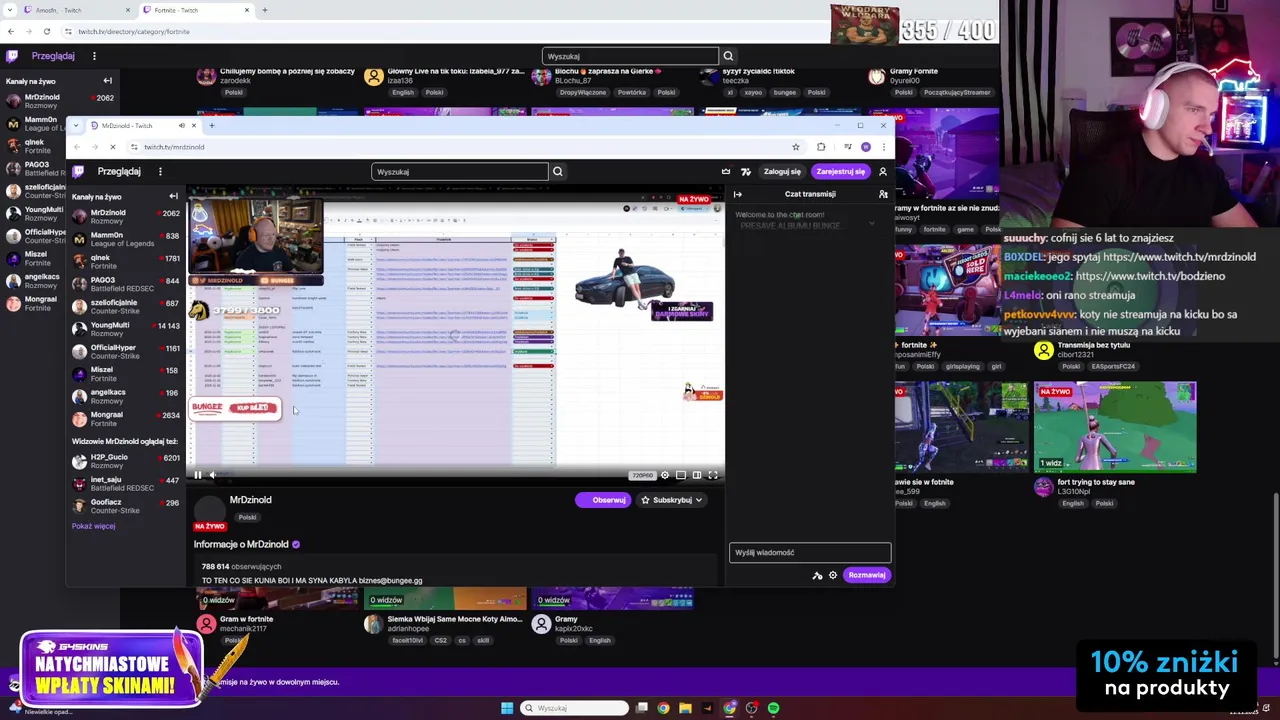Open OfficialHyper channel in front sidebar
1280x720 pixels.
click(125, 351)
